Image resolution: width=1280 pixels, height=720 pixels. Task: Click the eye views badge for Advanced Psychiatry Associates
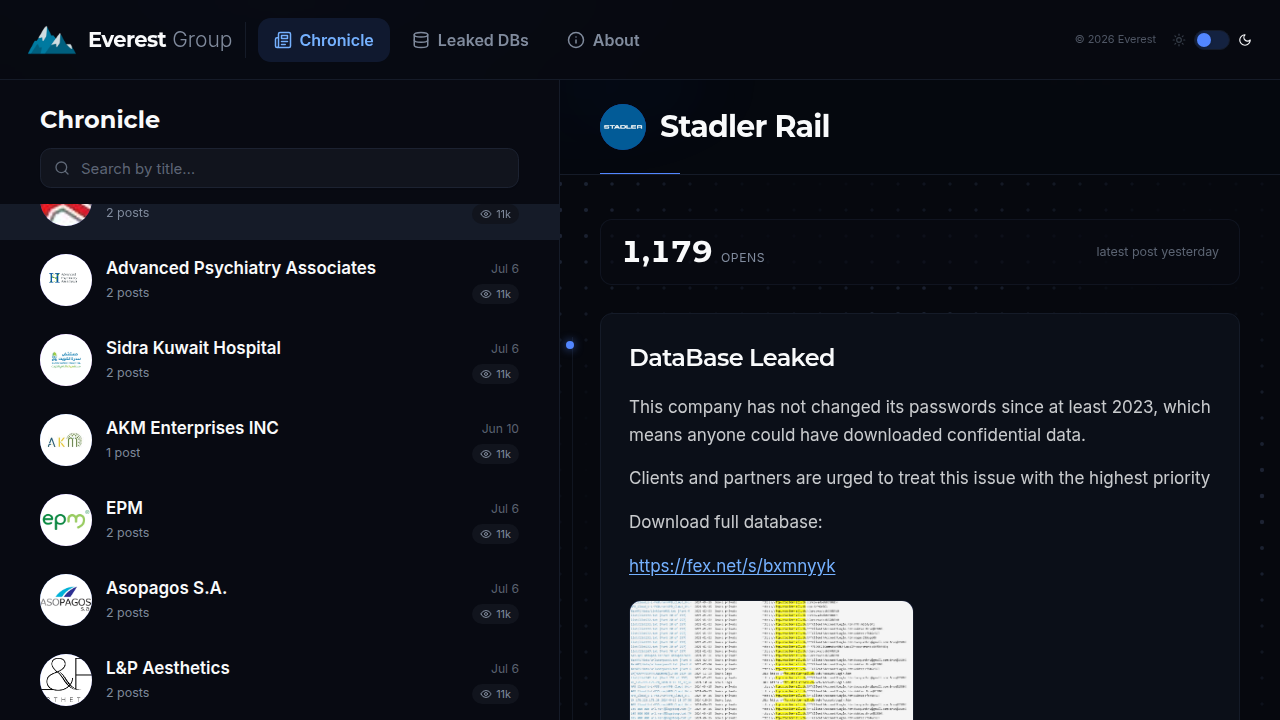(x=496, y=294)
